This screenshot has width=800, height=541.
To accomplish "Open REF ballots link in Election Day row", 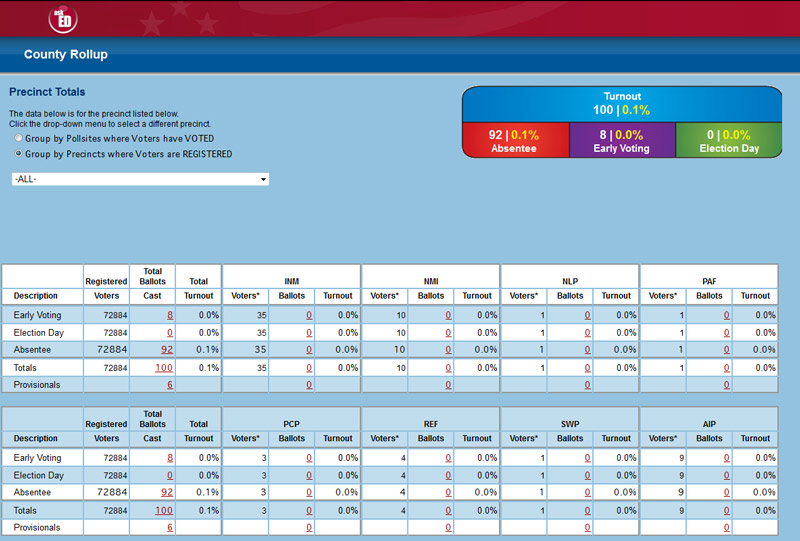I will 448,476.
